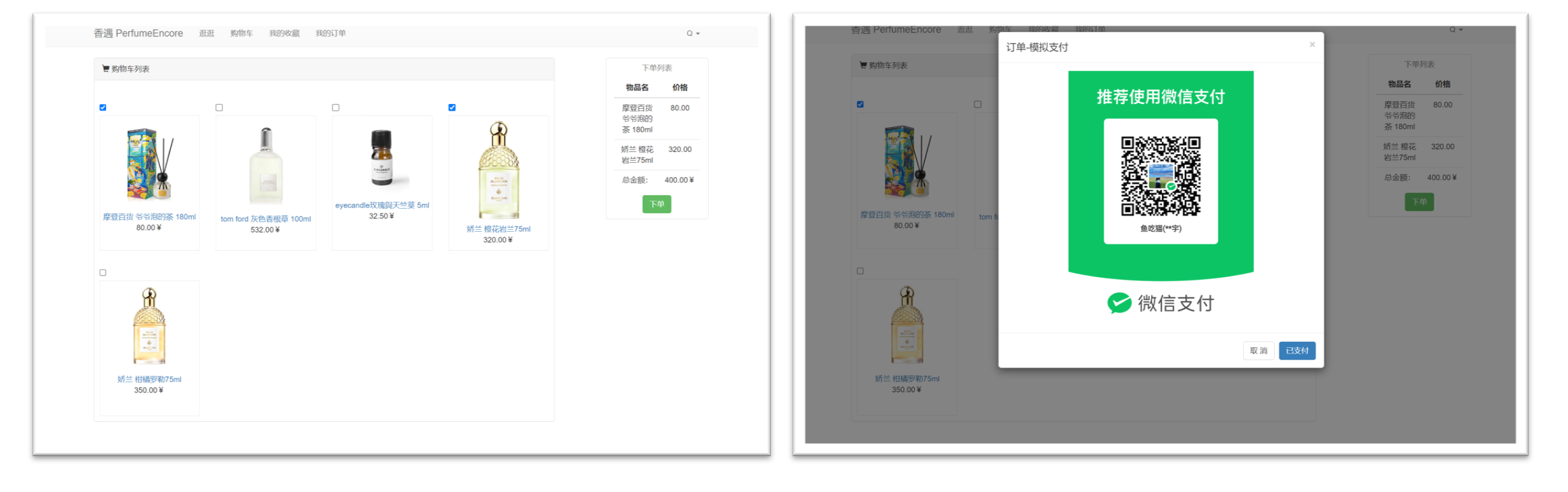Open the 娇兰 橙花岩兰75ml product link
This screenshot has height=492, width=1568.
coord(499,229)
